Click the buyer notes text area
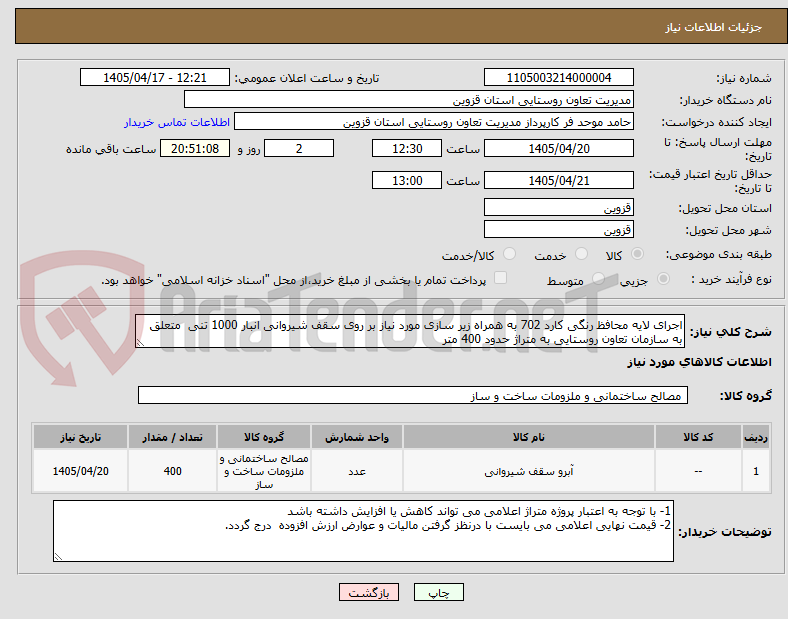 coord(363,531)
